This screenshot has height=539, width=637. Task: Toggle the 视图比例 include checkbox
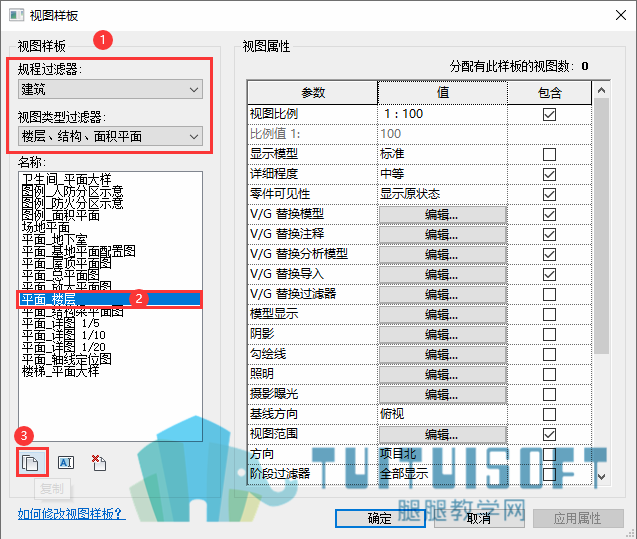point(549,114)
